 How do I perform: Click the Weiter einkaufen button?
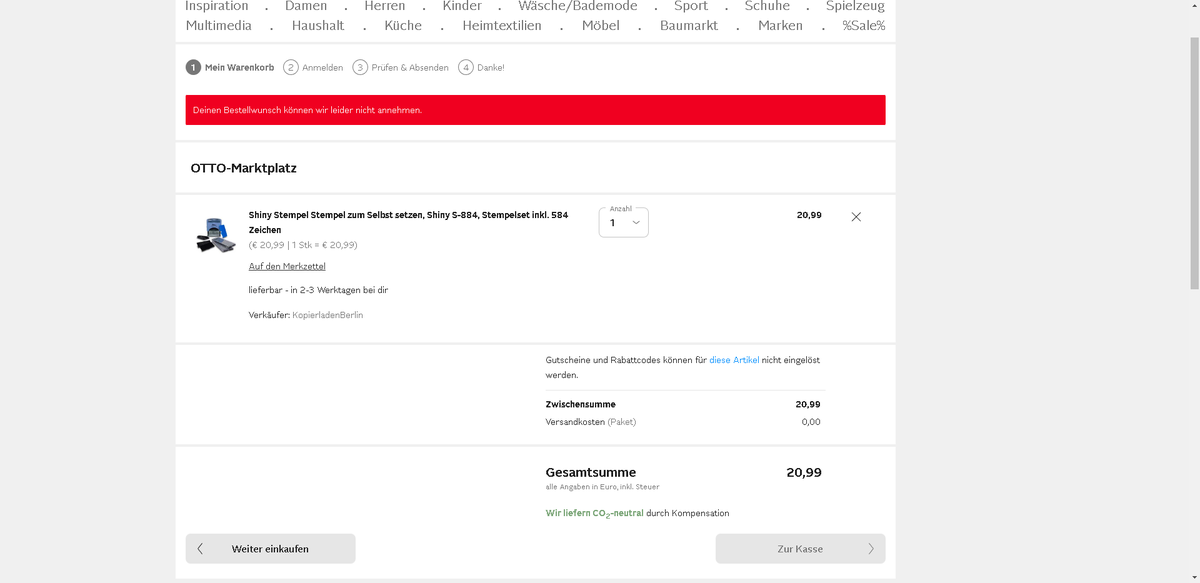pos(270,548)
